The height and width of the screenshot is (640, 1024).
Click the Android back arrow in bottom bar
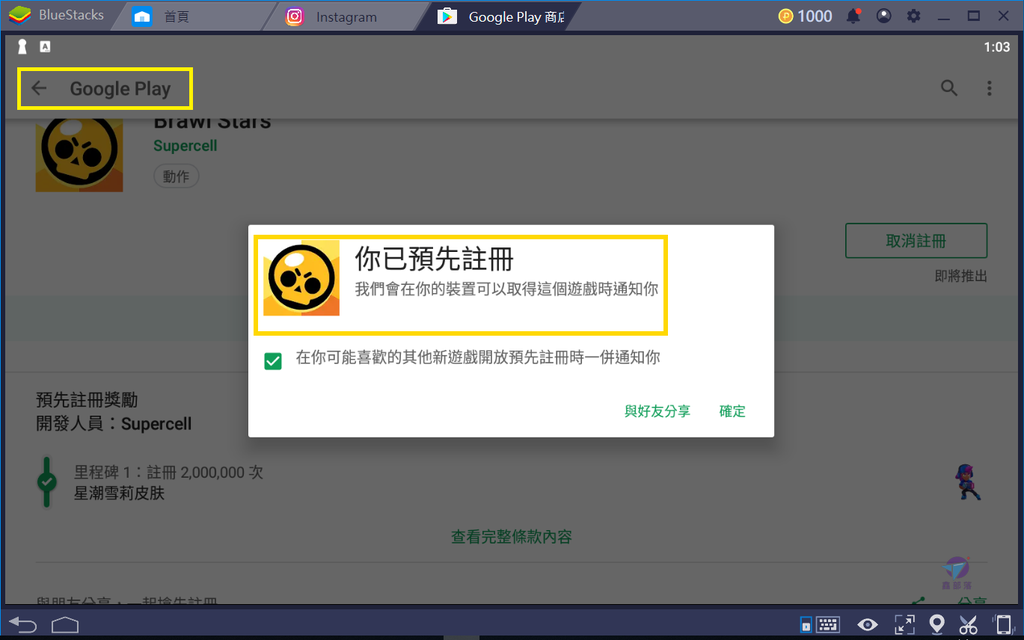(23, 625)
